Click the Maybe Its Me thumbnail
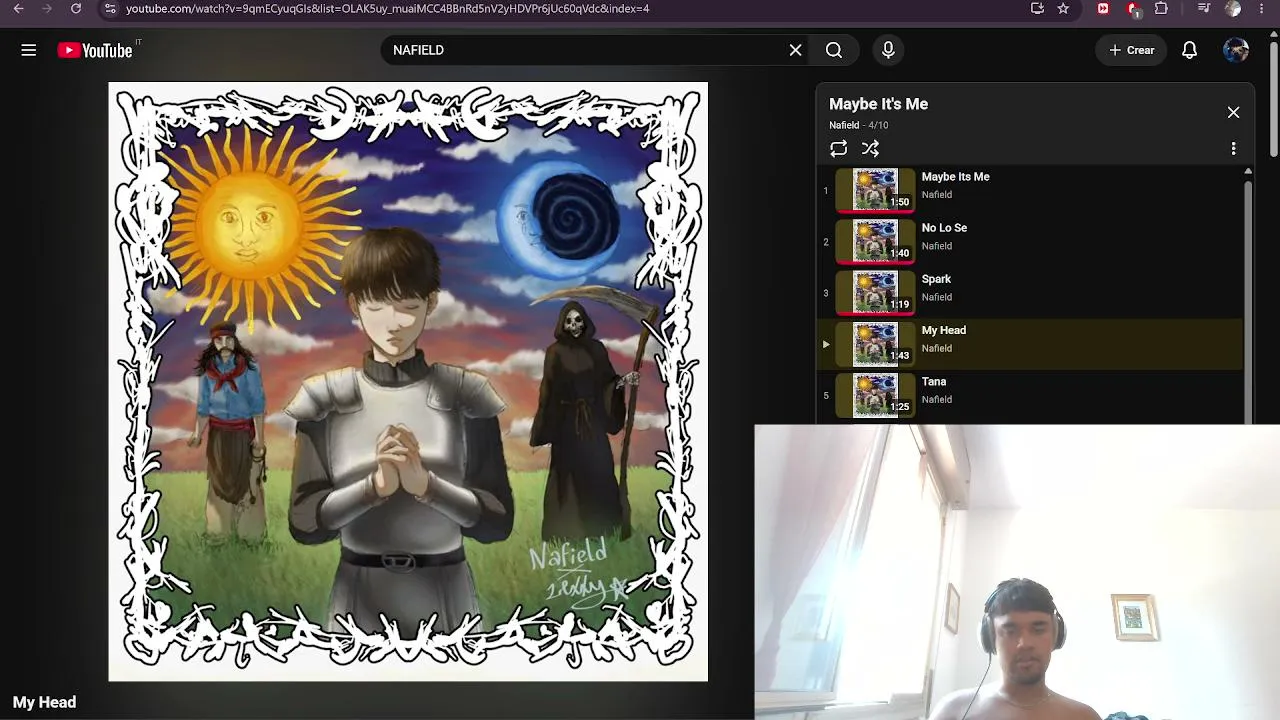This screenshot has width=1280, height=720. (875, 190)
